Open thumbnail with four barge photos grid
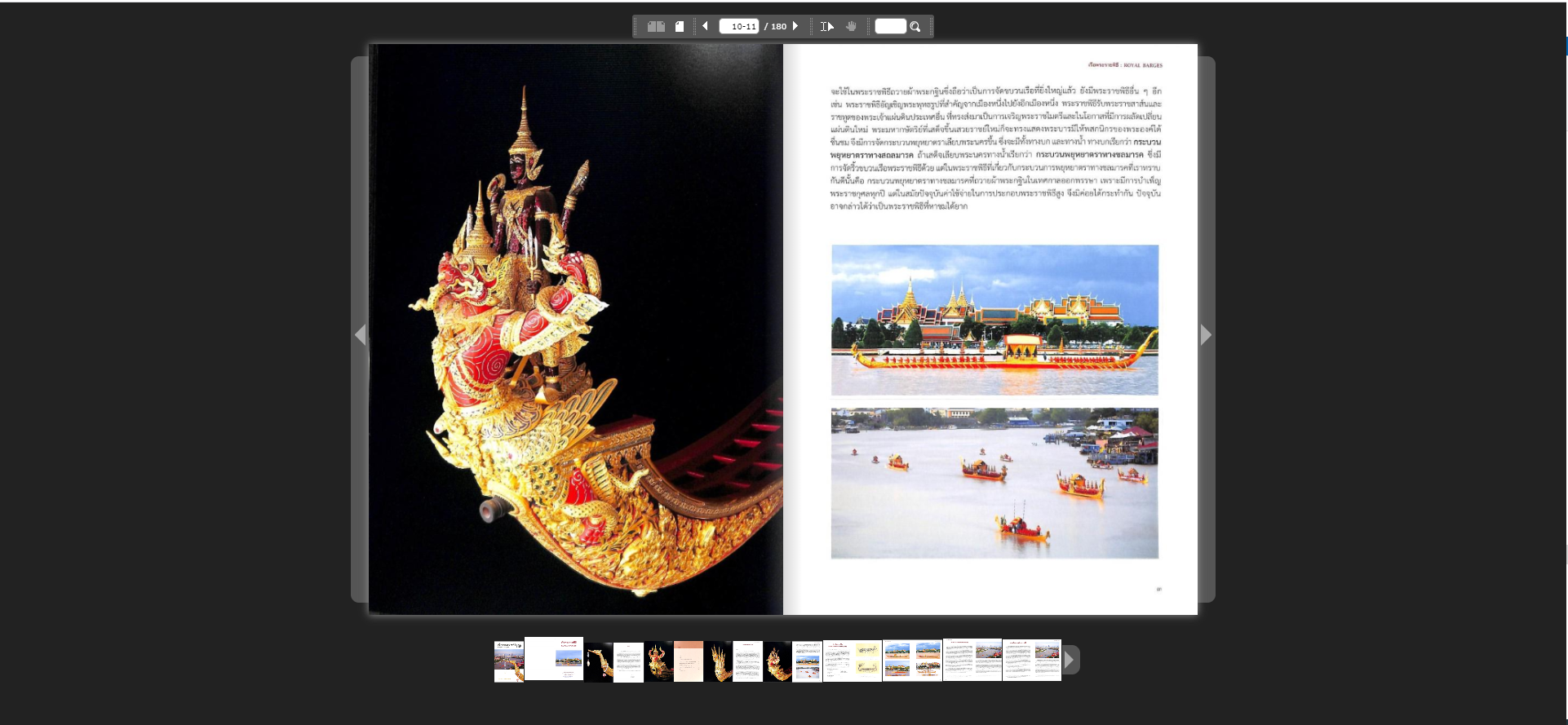Screen dimensions: 1568x725 coord(912,660)
